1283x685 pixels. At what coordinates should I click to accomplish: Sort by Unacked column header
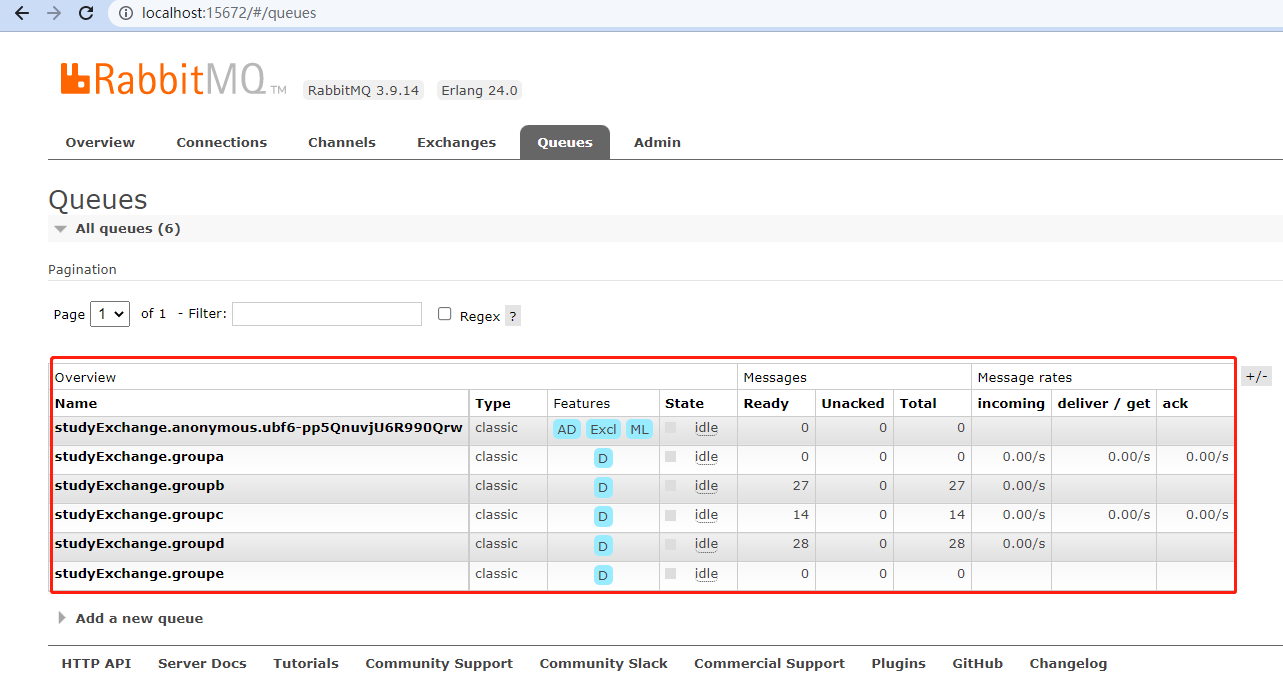tap(853, 404)
